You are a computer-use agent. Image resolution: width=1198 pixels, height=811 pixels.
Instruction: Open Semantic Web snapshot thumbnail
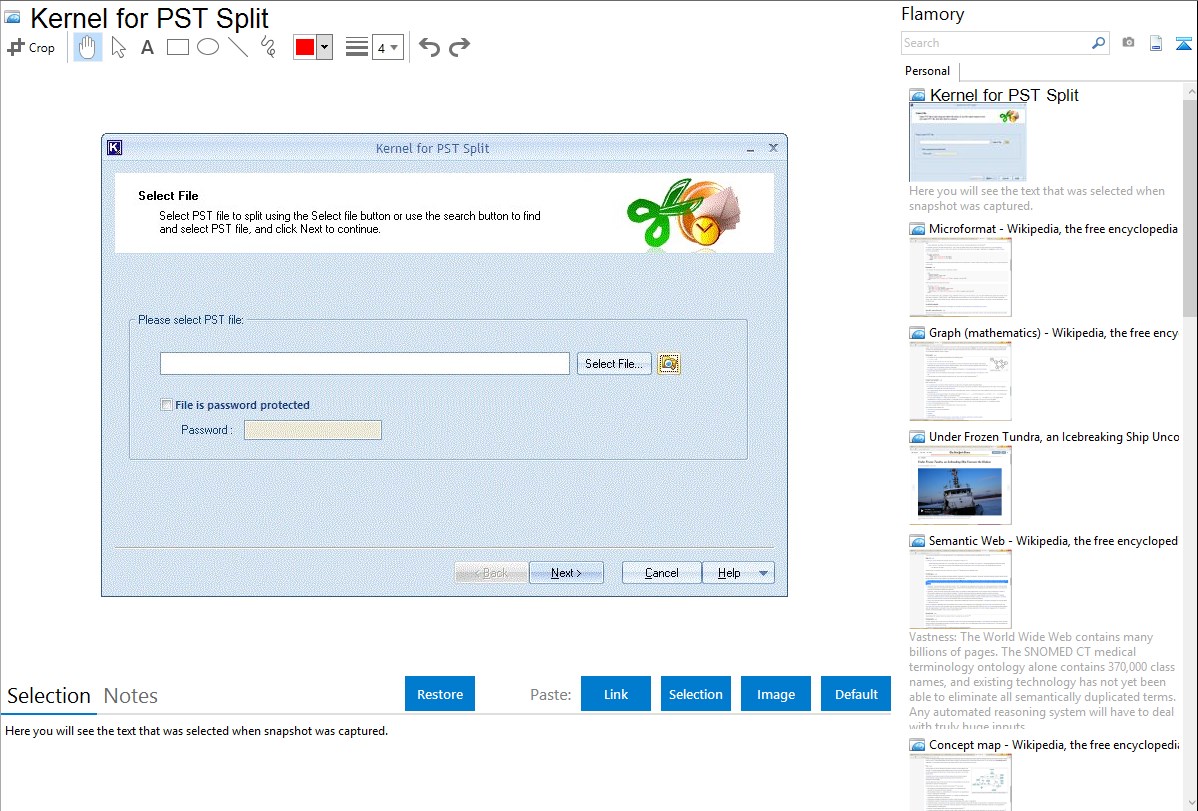(x=960, y=589)
